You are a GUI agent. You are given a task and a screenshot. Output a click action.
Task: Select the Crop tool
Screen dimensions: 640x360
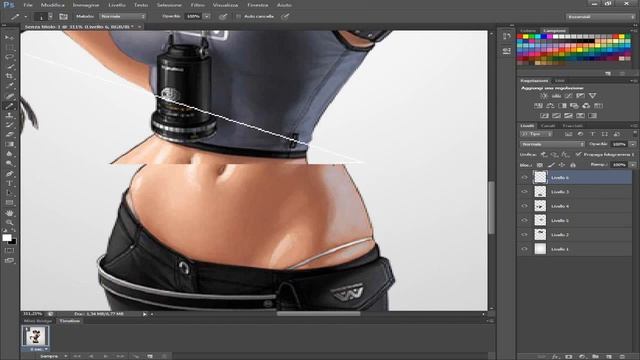(x=9, y=76)
